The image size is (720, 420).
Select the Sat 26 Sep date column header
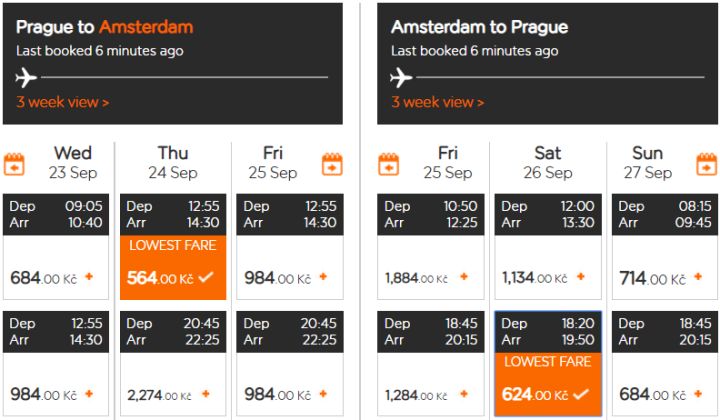547,163
